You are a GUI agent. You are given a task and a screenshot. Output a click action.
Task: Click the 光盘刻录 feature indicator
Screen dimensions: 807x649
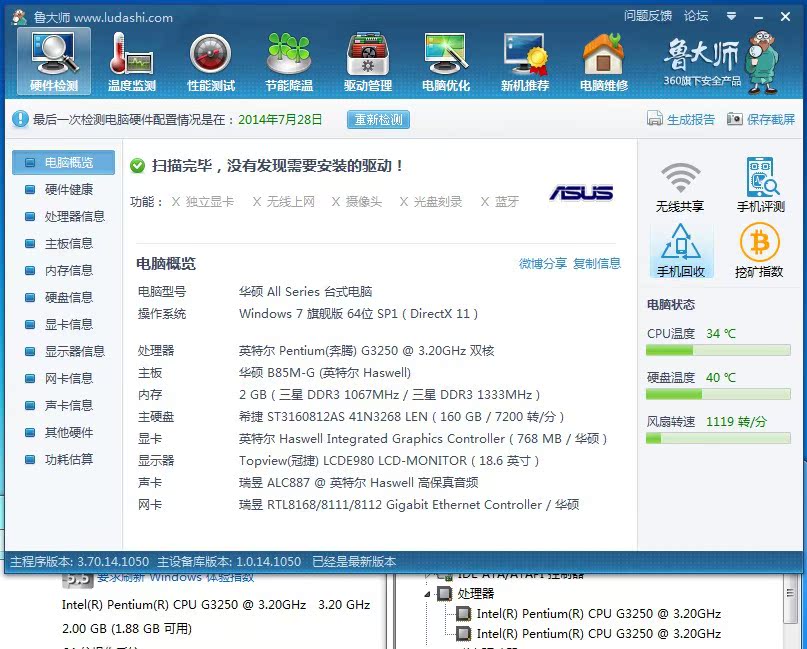431,201
